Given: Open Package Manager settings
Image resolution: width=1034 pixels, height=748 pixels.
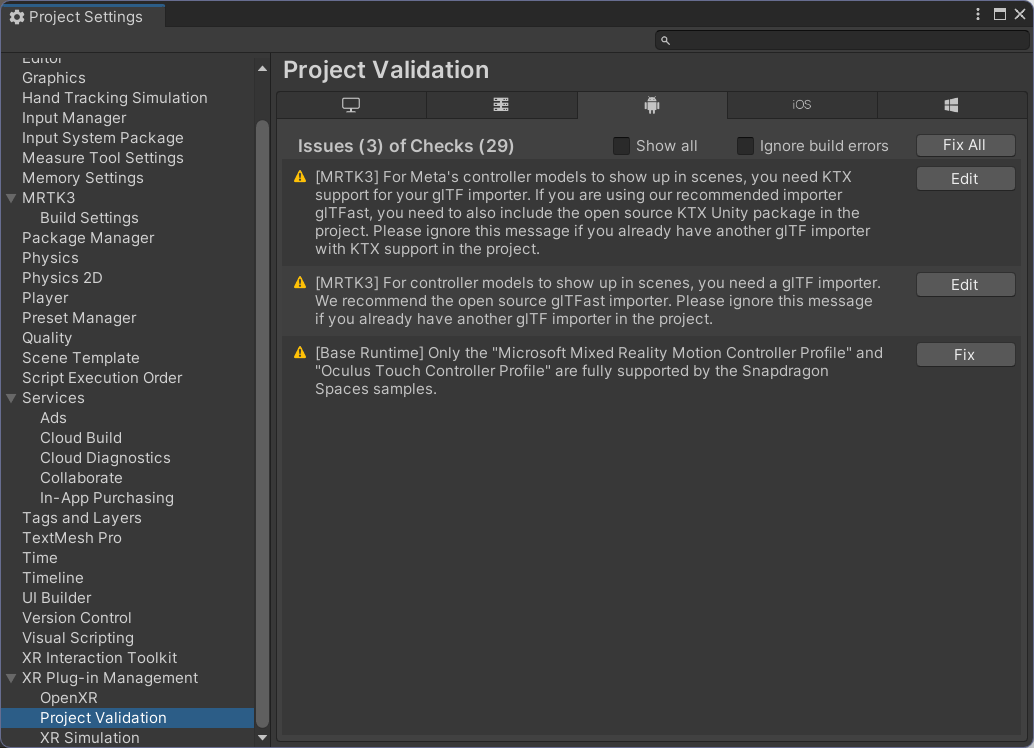Looking at the screenshot, I should tap(88, 238).
